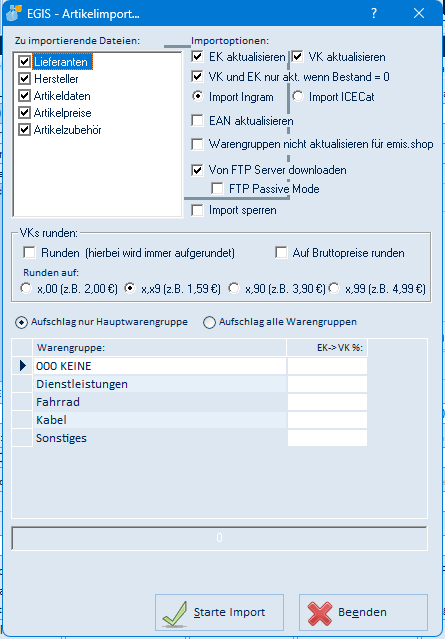Click the Warengruppe column header
Image resolution: width=445 pixels, height=639 pixels.
[160, 348]
